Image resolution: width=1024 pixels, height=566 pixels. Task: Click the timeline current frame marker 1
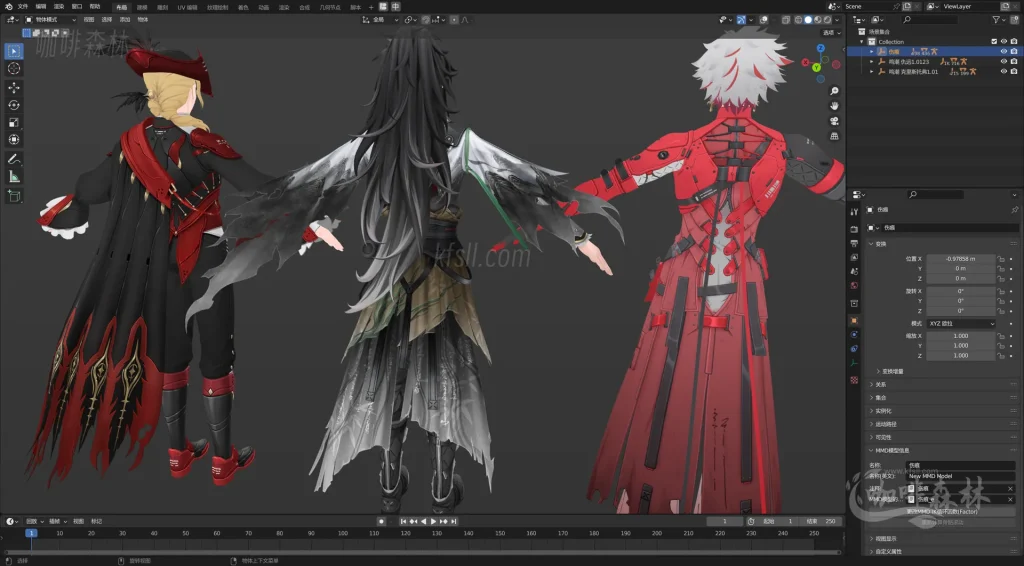(x=30, y=533)
